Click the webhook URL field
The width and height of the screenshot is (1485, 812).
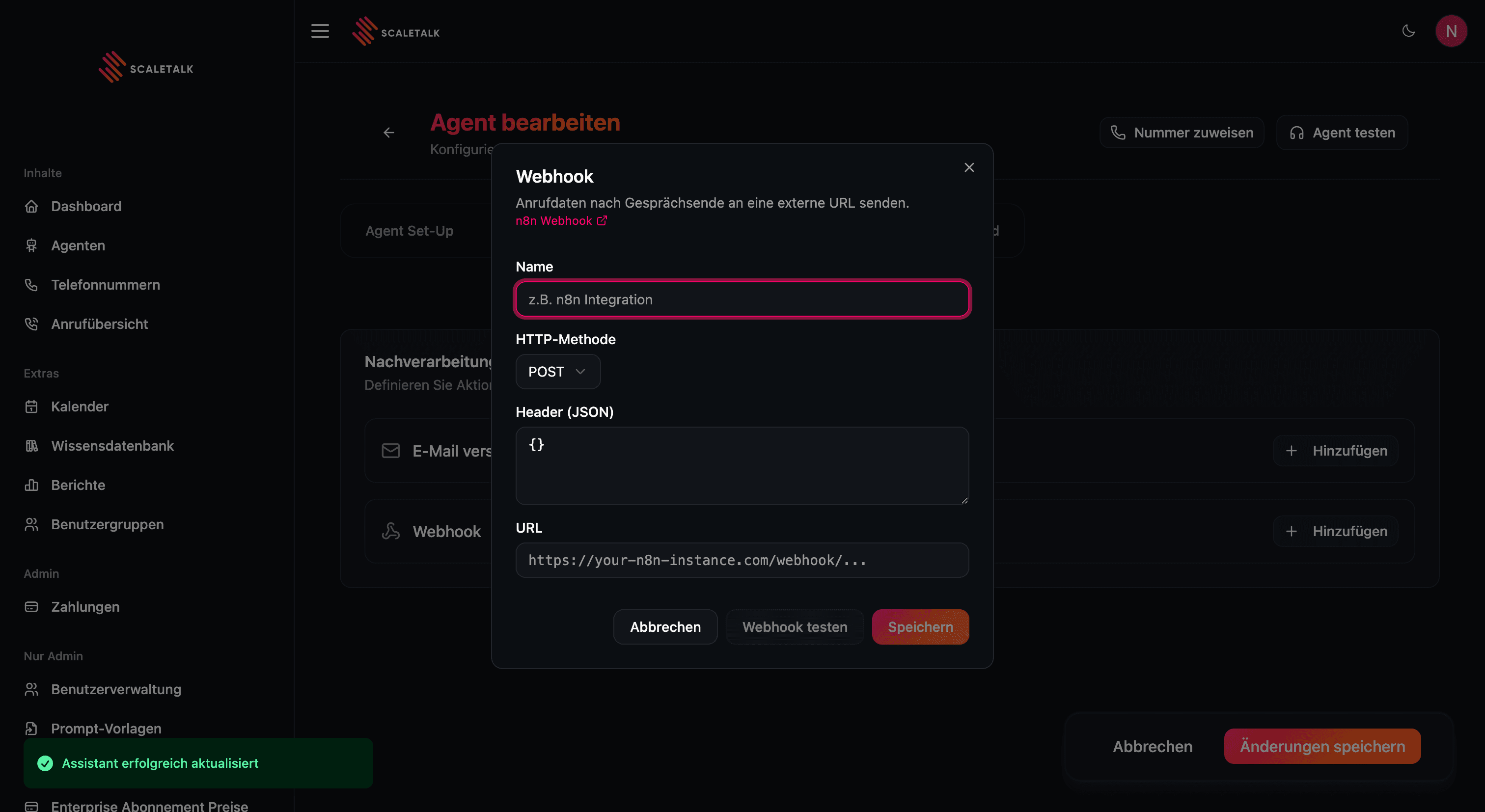point(742,560)
